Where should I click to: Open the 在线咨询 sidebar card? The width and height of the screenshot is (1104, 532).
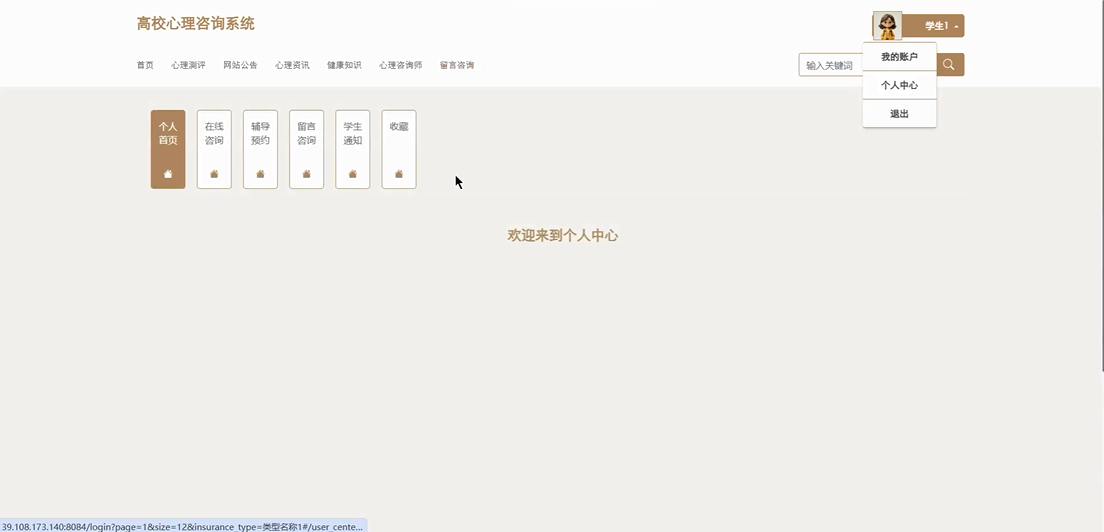coord(214,134)
